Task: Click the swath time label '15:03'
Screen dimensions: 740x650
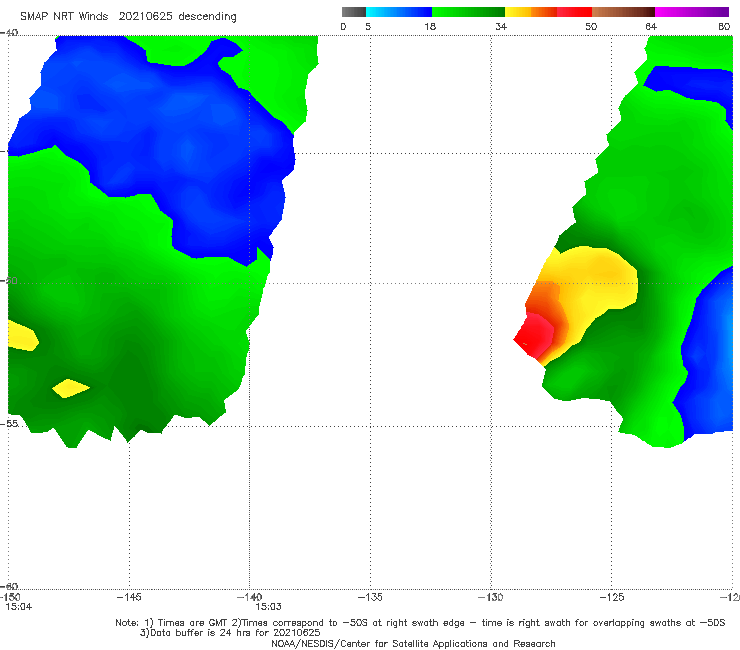Action: [269, 607]
